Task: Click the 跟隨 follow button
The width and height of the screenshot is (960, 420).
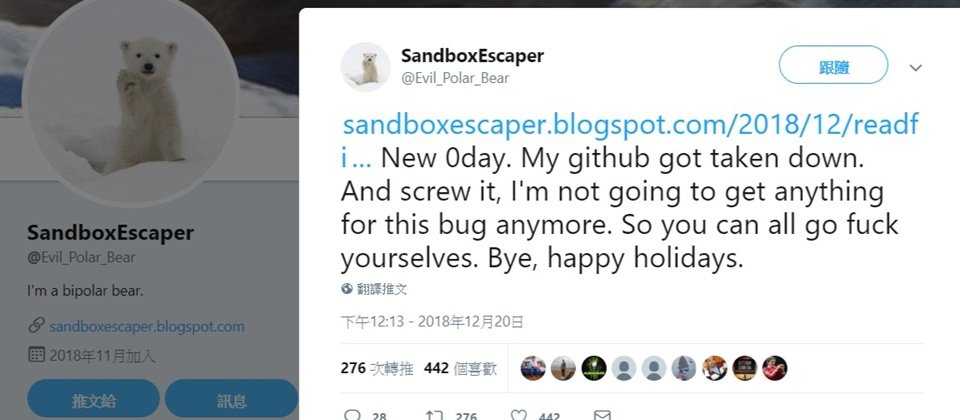Action: point(833,65)
